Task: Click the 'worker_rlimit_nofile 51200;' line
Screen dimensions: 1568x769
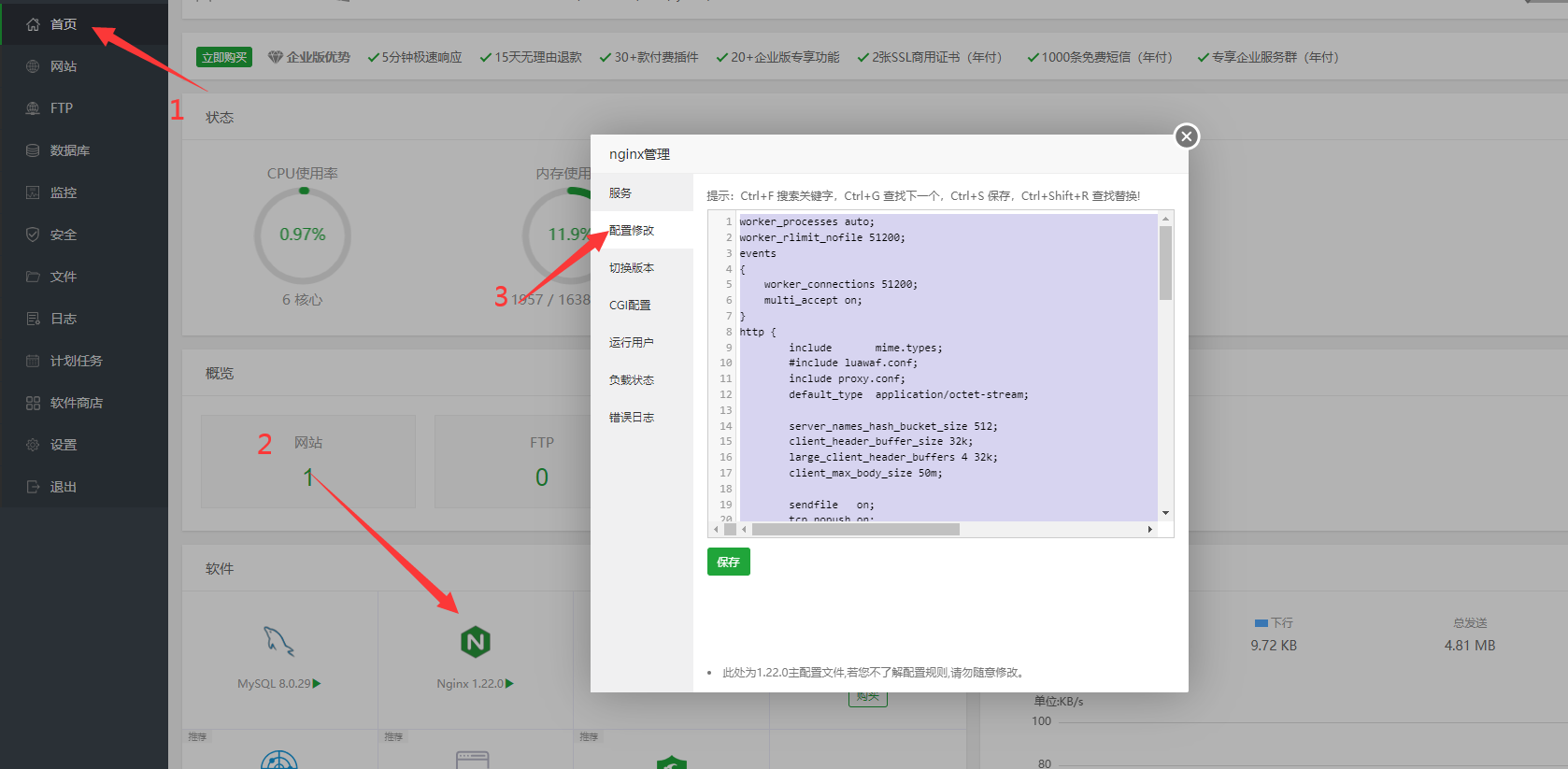Action: [x=822, y=238]
